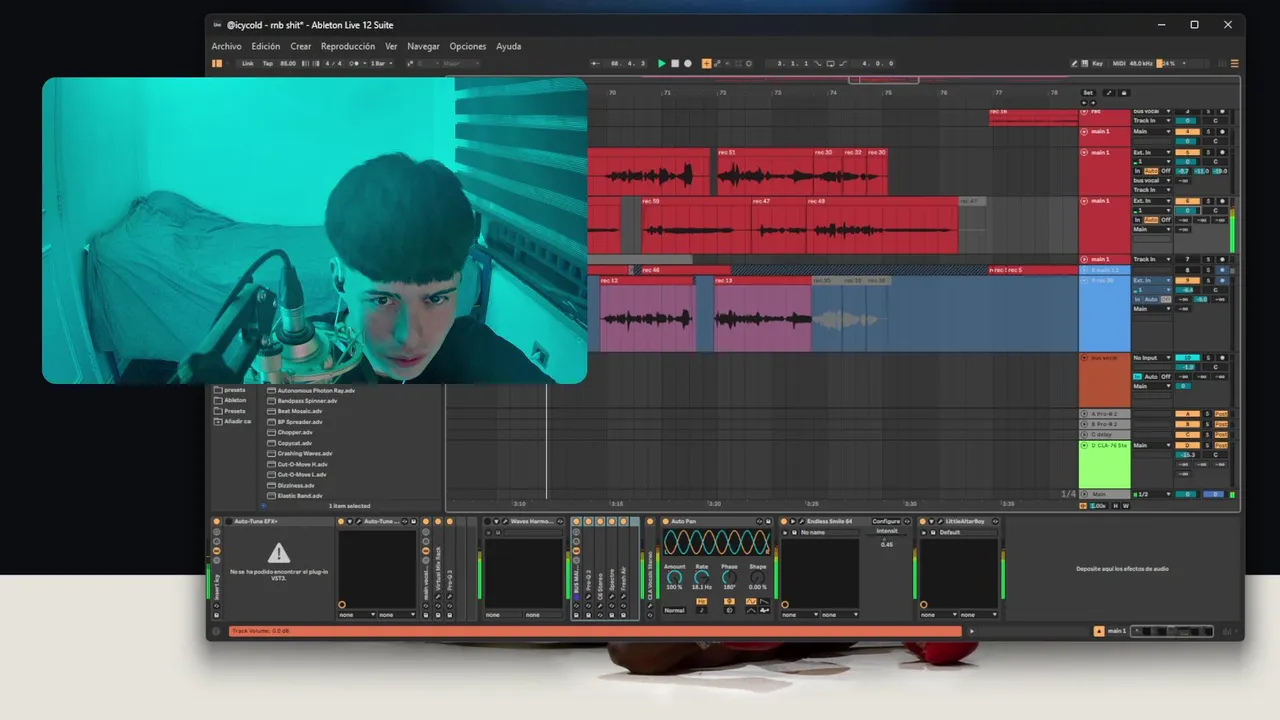1280x720 pixels.
Task: Toggle the Waves Harmo device activator
Action: [486, 521]
